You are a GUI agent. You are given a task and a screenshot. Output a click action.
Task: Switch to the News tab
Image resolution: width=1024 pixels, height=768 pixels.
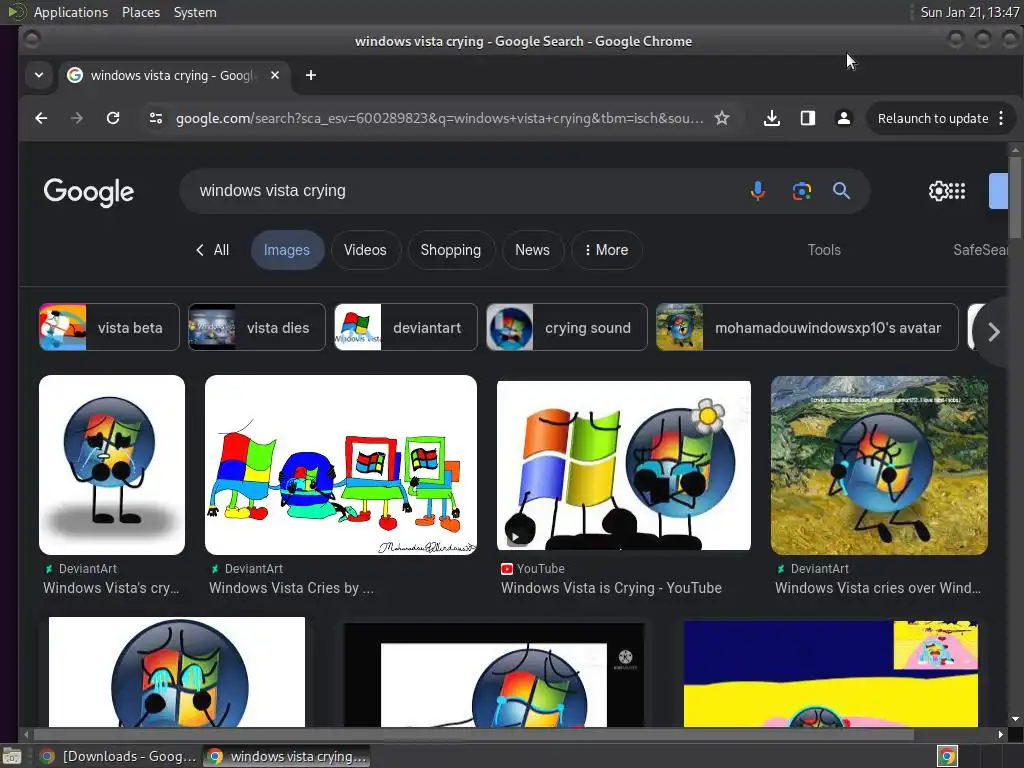point(532,250)
